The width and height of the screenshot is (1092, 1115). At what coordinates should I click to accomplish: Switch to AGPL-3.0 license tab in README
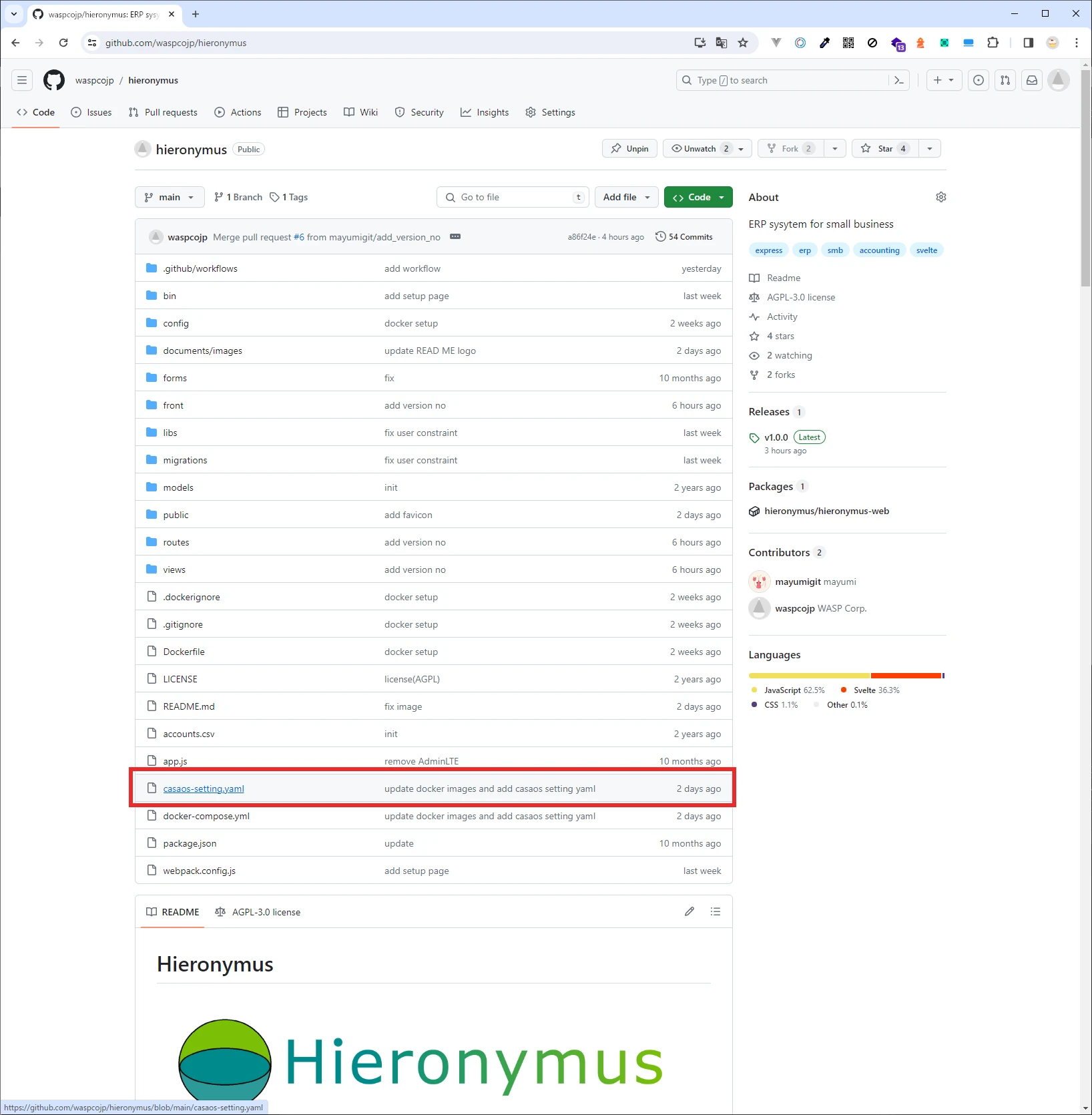[258, 912]
